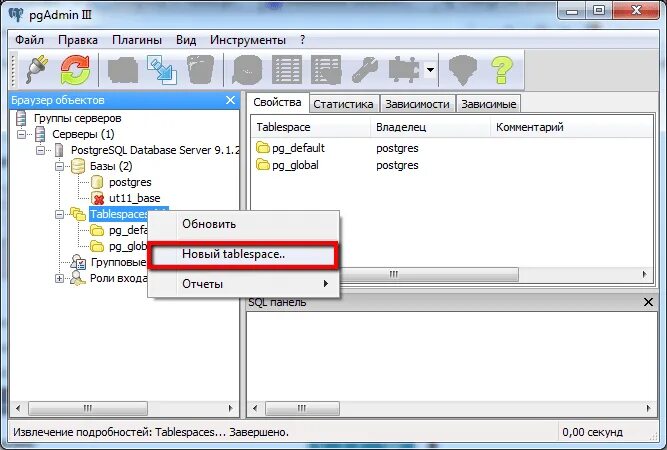Click the Refresh object toolbar icon
The width and height of the screenshot is (667, 450).
(75, 69)
